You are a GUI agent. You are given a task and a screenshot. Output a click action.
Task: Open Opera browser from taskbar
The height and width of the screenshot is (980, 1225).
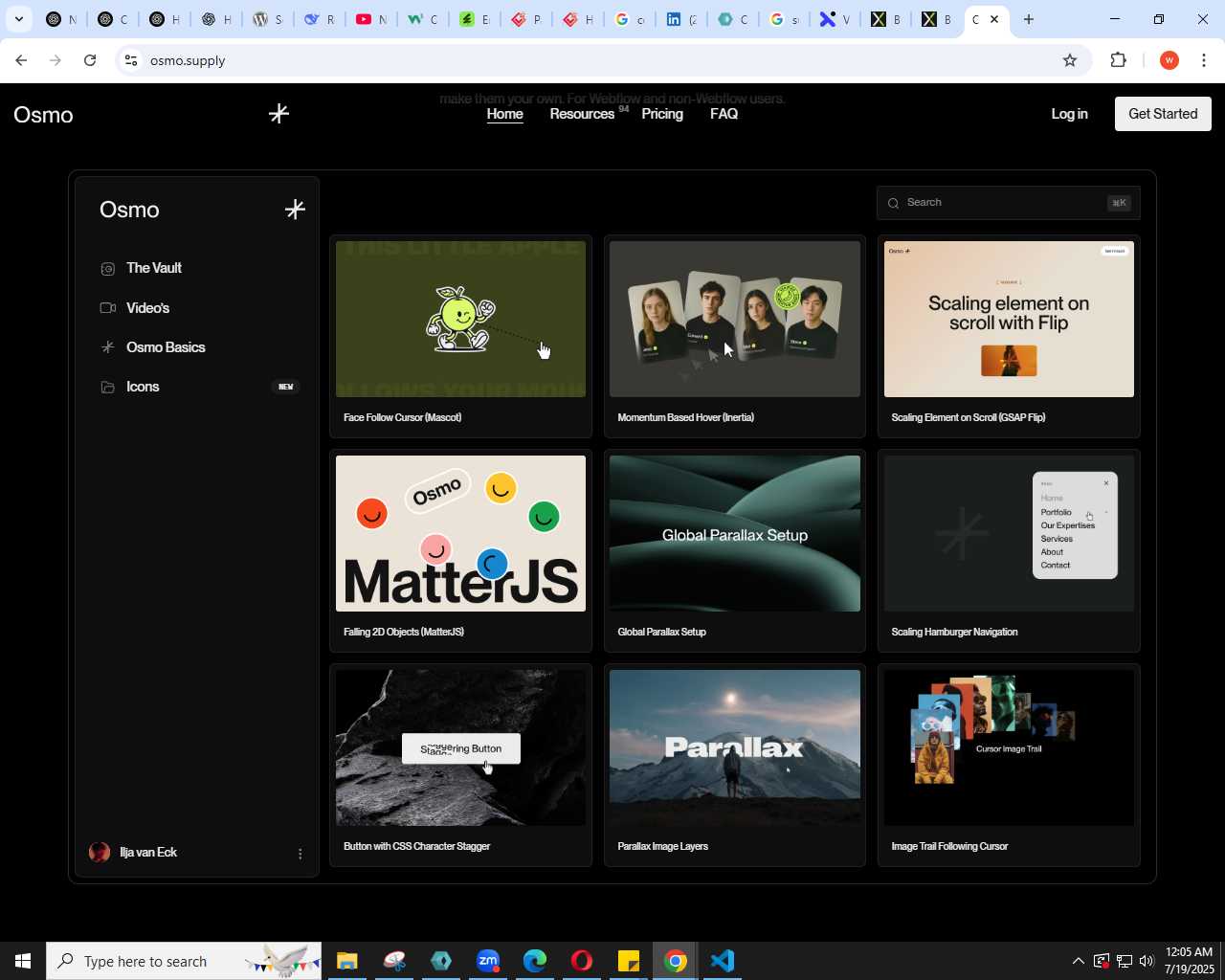[582, 961]
